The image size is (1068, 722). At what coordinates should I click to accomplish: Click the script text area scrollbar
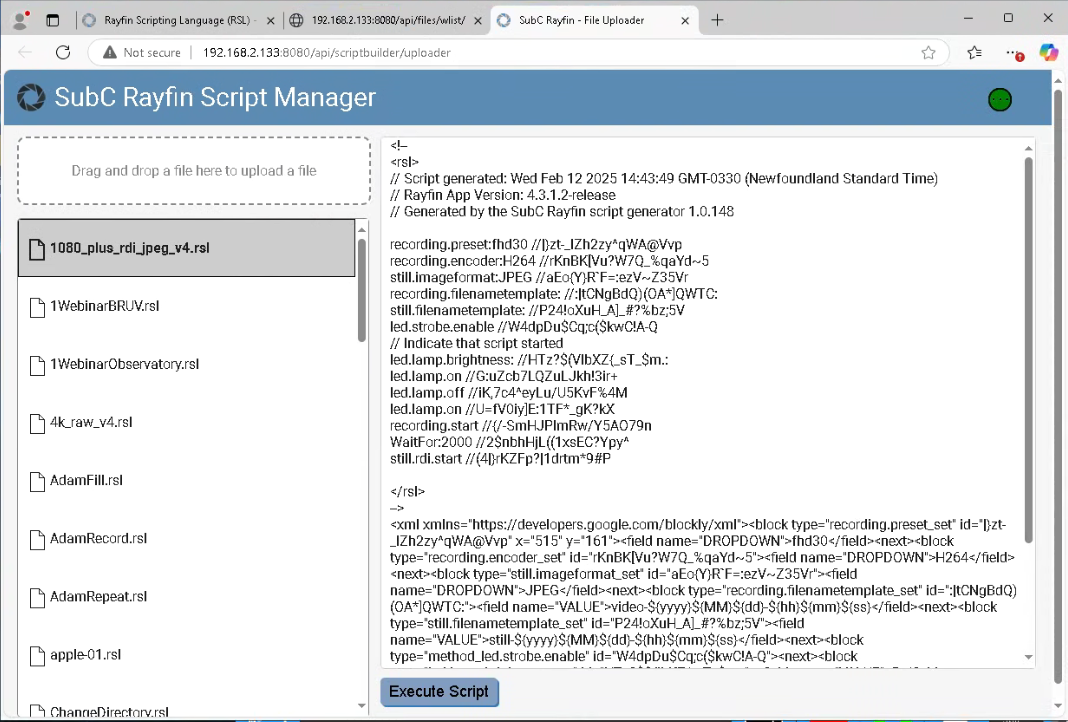1028,350
